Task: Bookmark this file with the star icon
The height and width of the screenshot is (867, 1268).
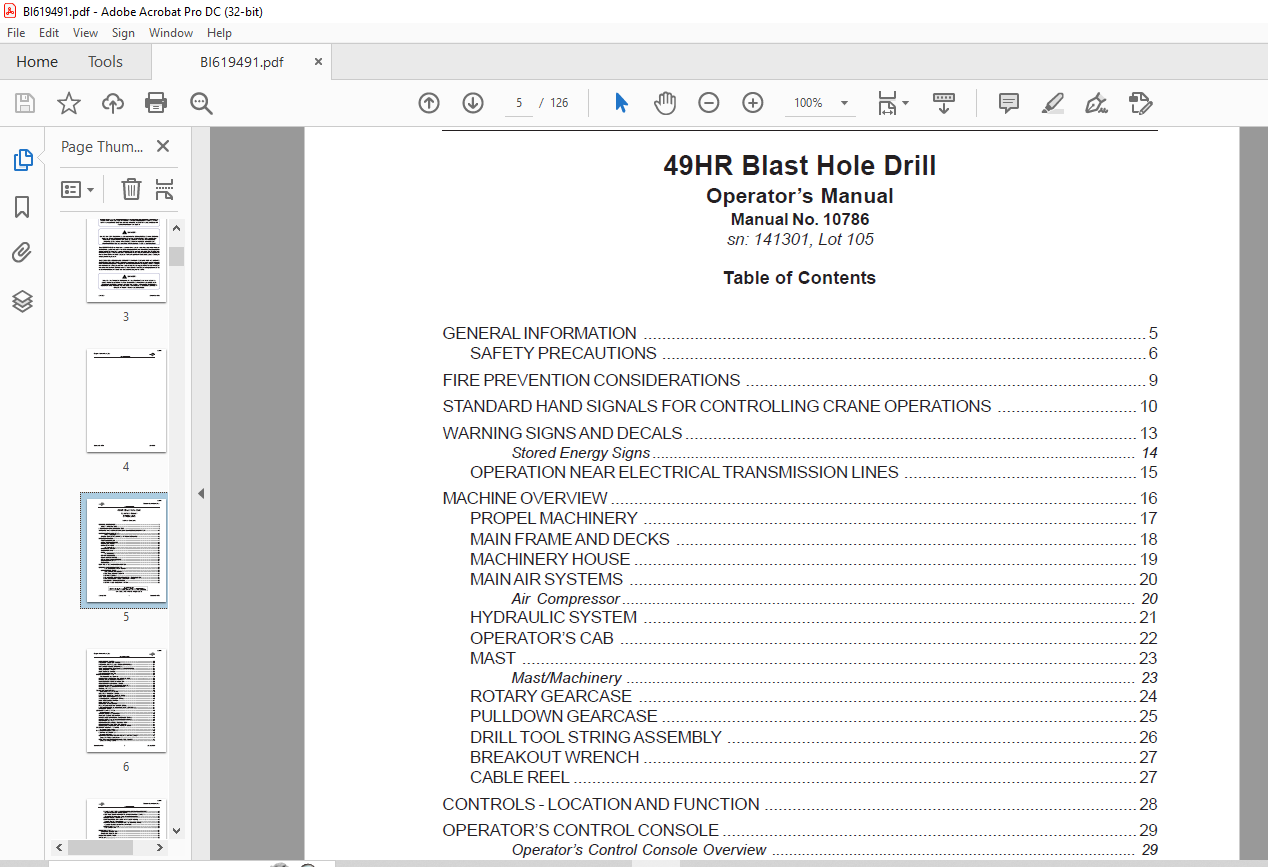Action: coord(68,103)
